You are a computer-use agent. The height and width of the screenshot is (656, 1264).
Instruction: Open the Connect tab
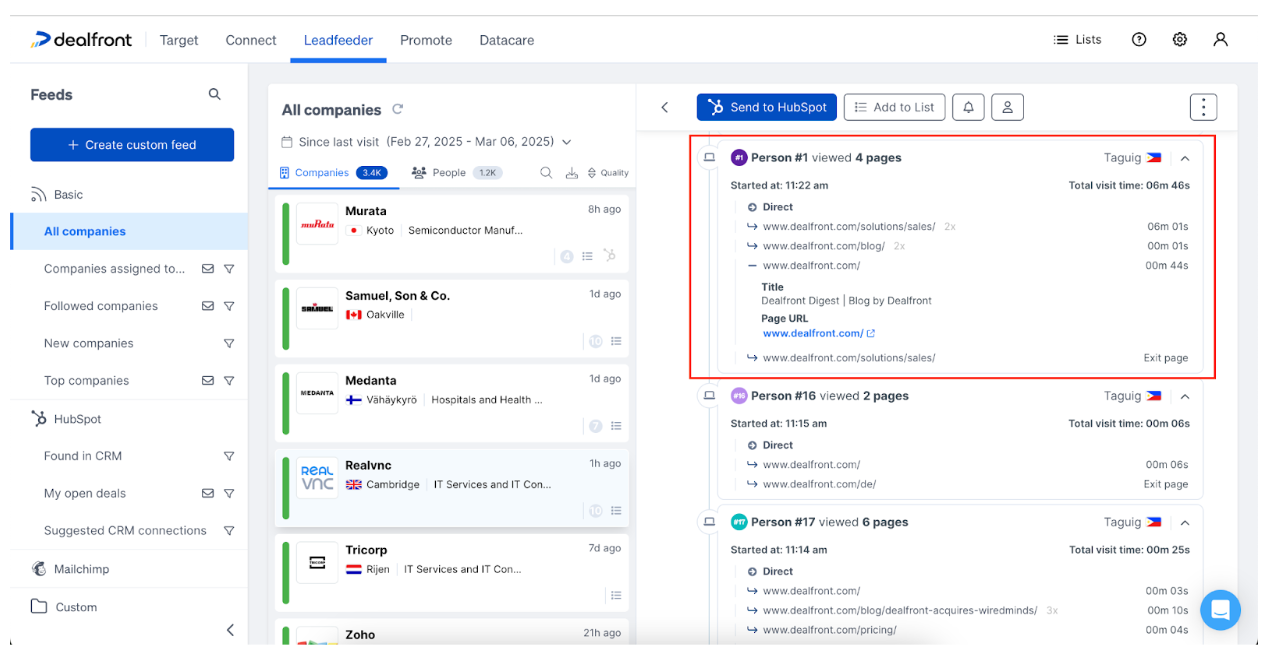(251, 40)
